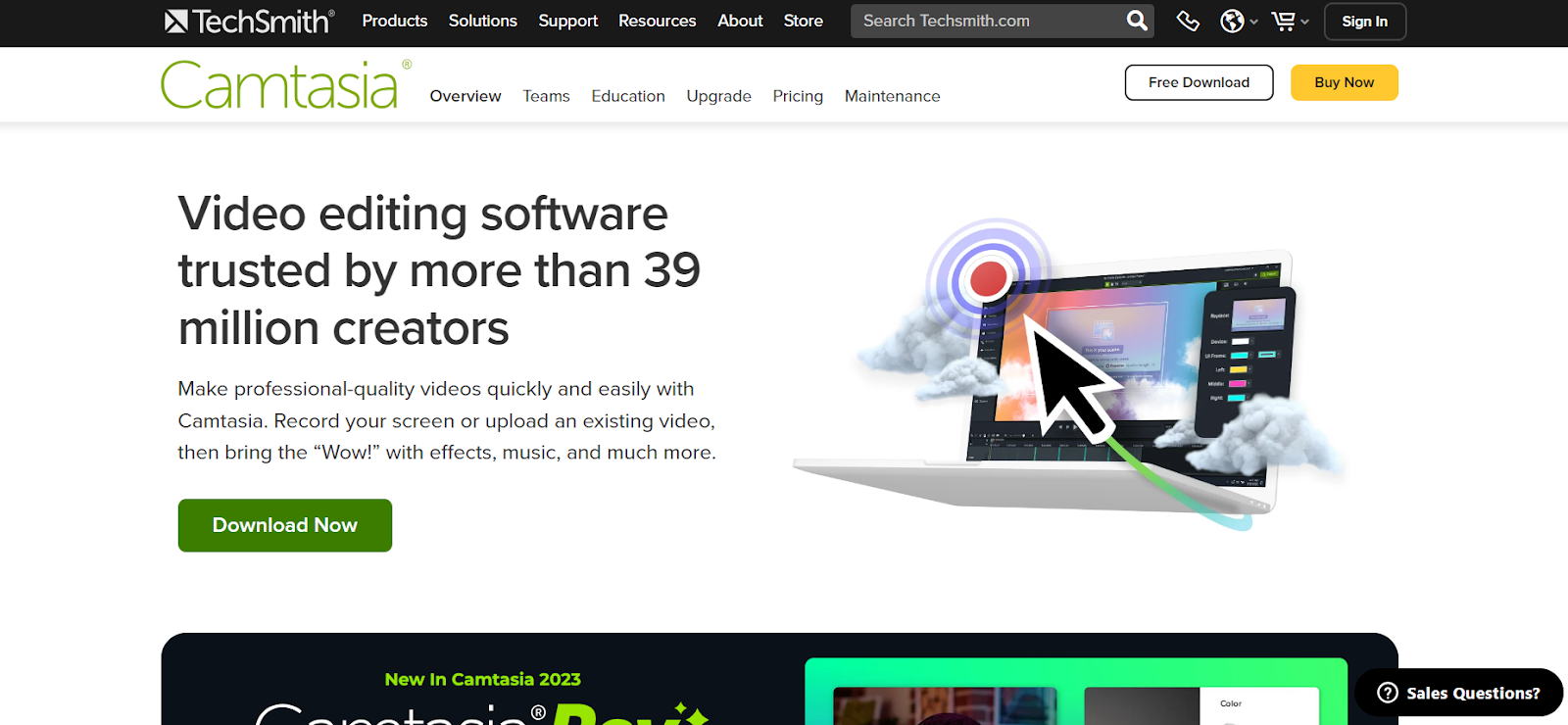Click the TechSmith logo

pos(250,22)
